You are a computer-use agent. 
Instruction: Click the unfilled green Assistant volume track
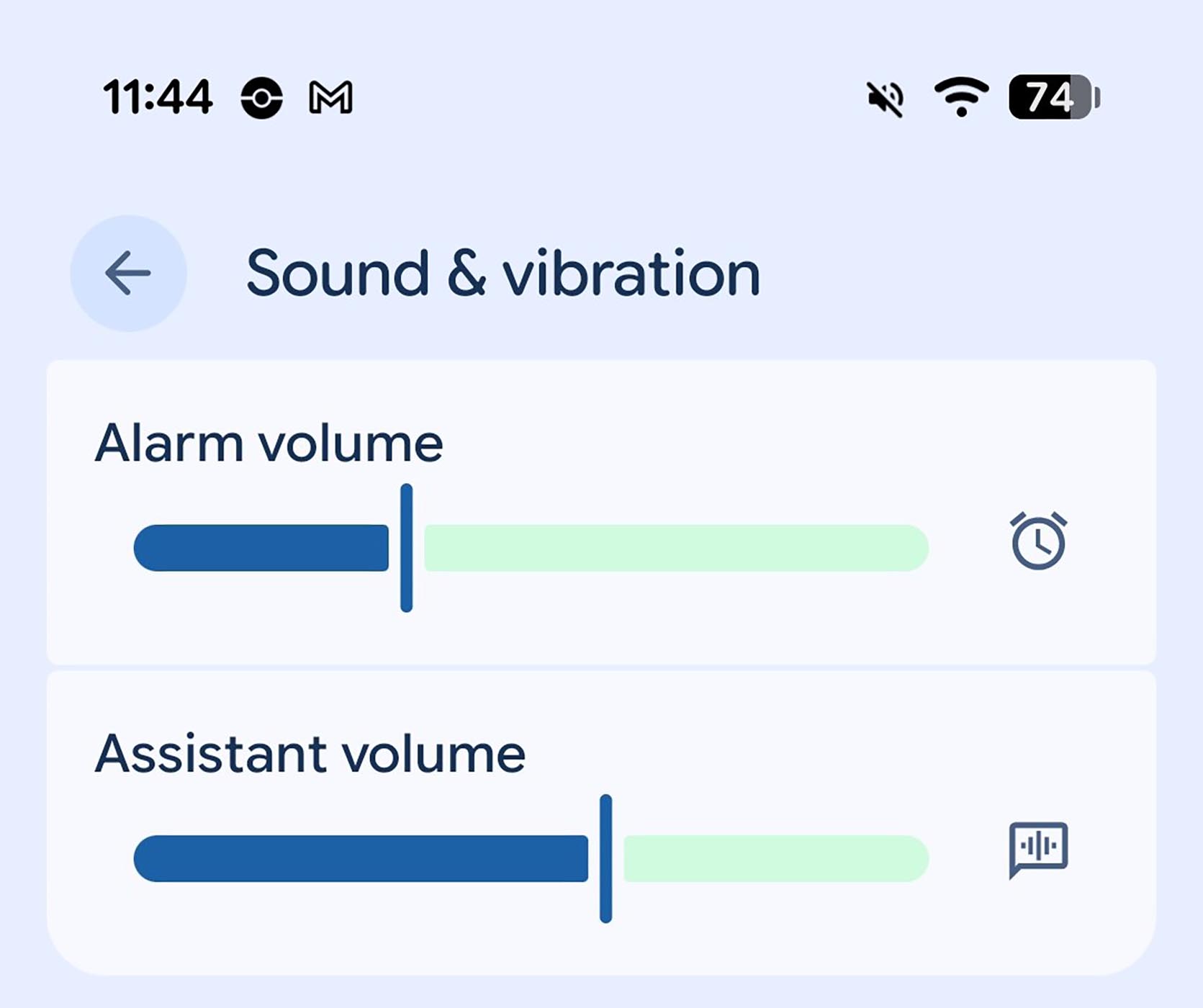[775, 858]
